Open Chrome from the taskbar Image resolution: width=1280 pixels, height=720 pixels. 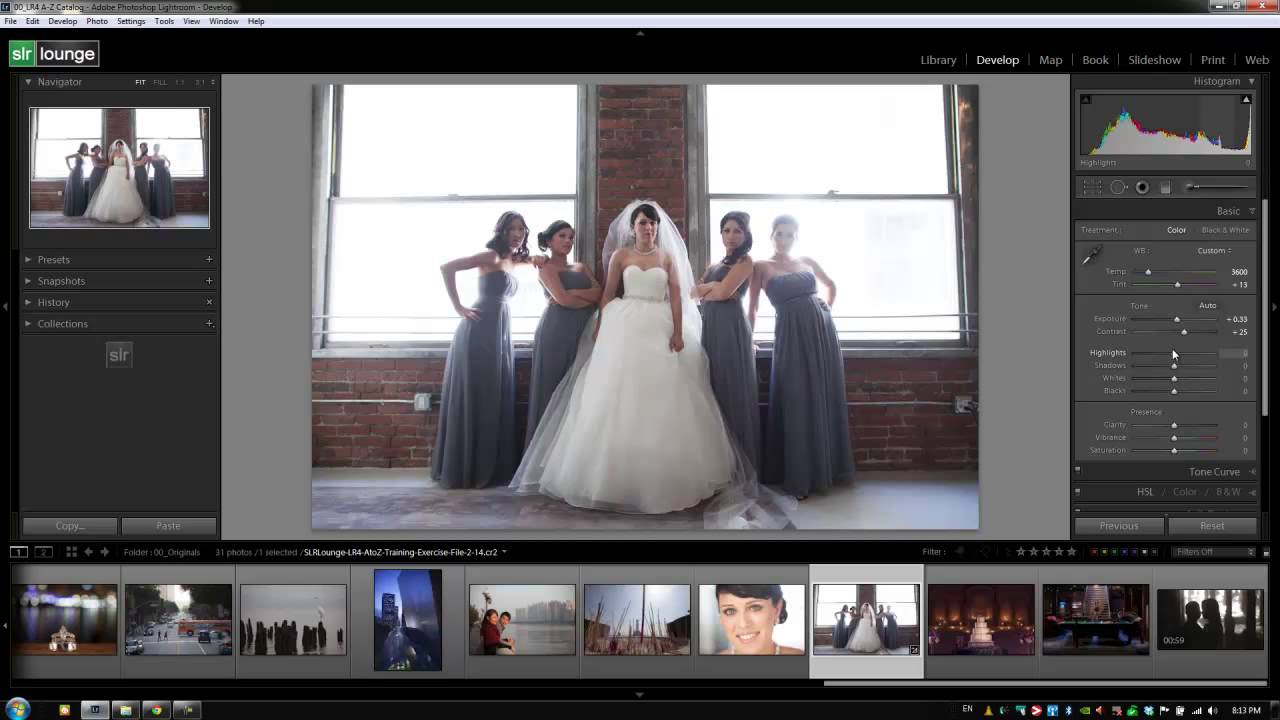[x=156, y=710]
